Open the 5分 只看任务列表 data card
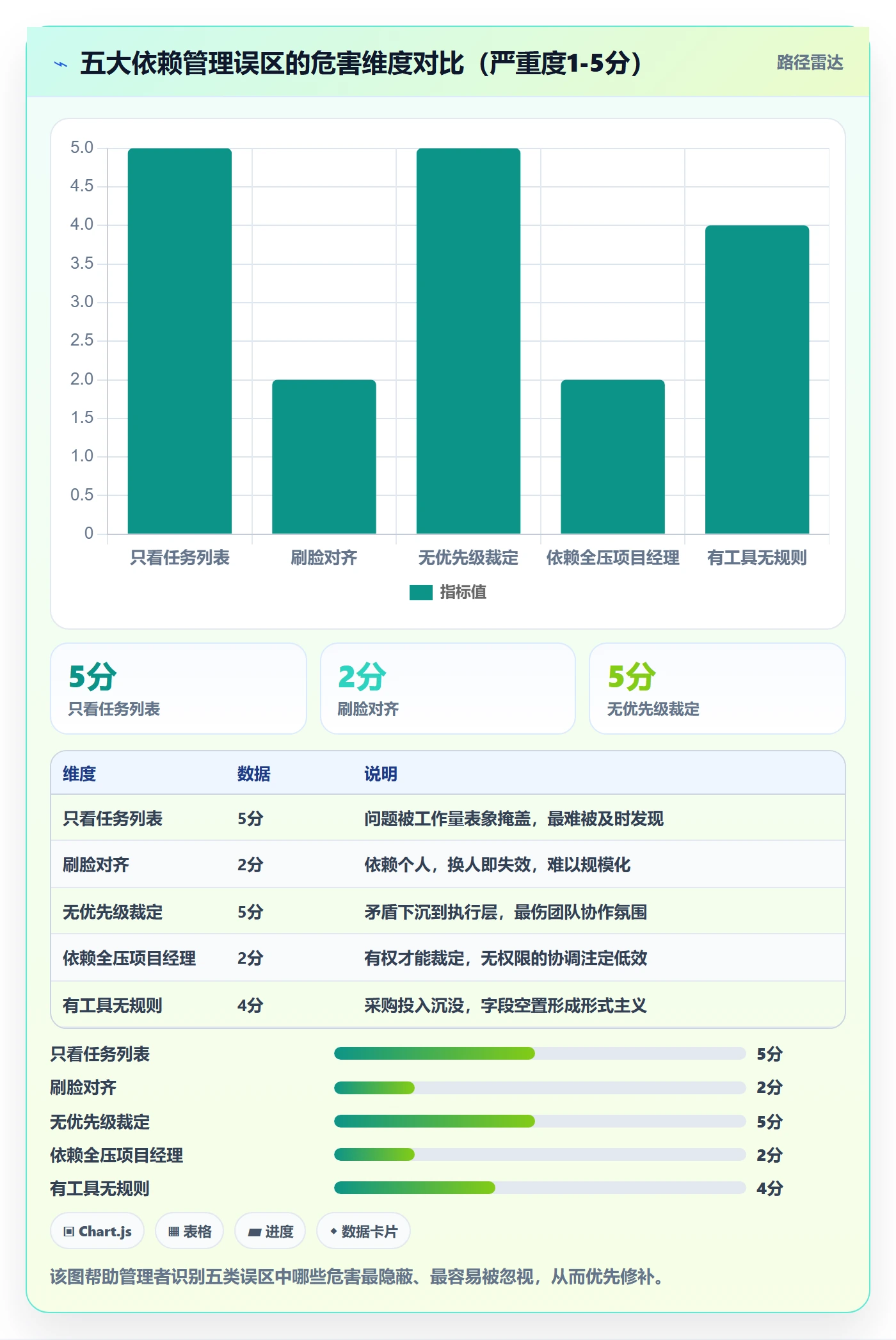896x1340 pixels. (x=179, y=689)
